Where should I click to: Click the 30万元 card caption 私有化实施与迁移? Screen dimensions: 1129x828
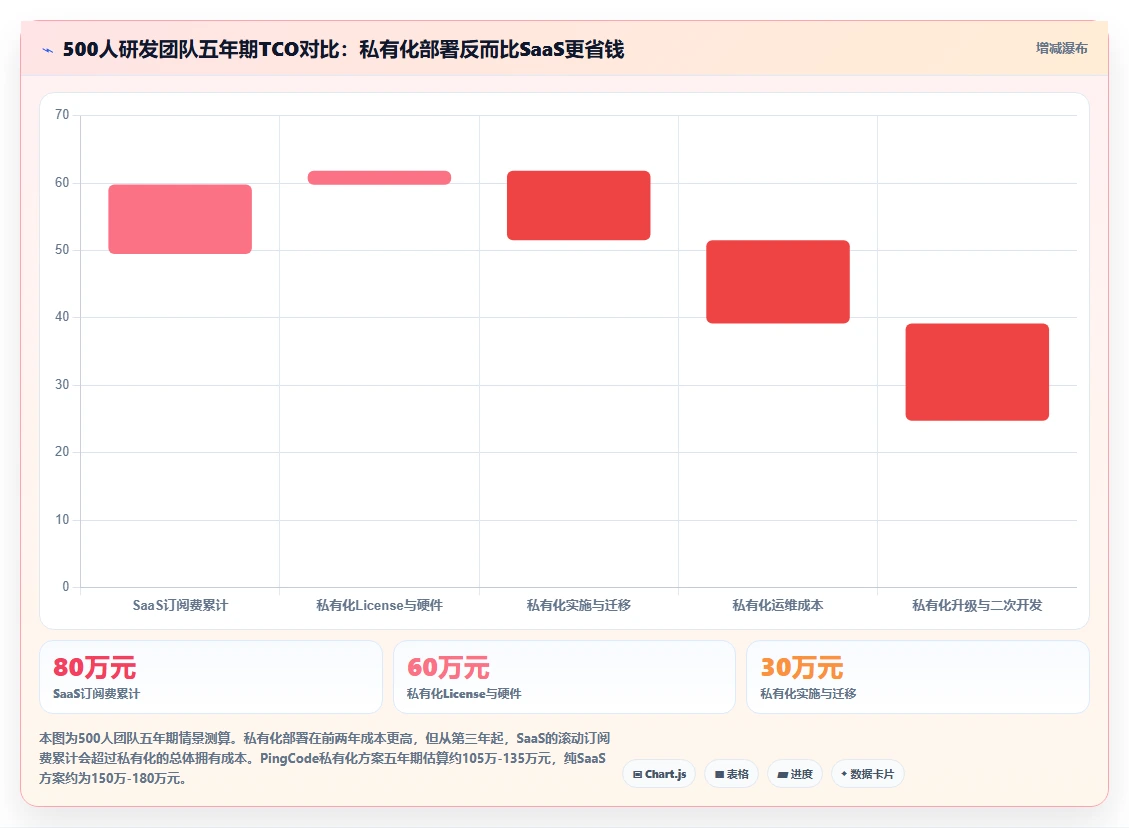pos(808,694)
